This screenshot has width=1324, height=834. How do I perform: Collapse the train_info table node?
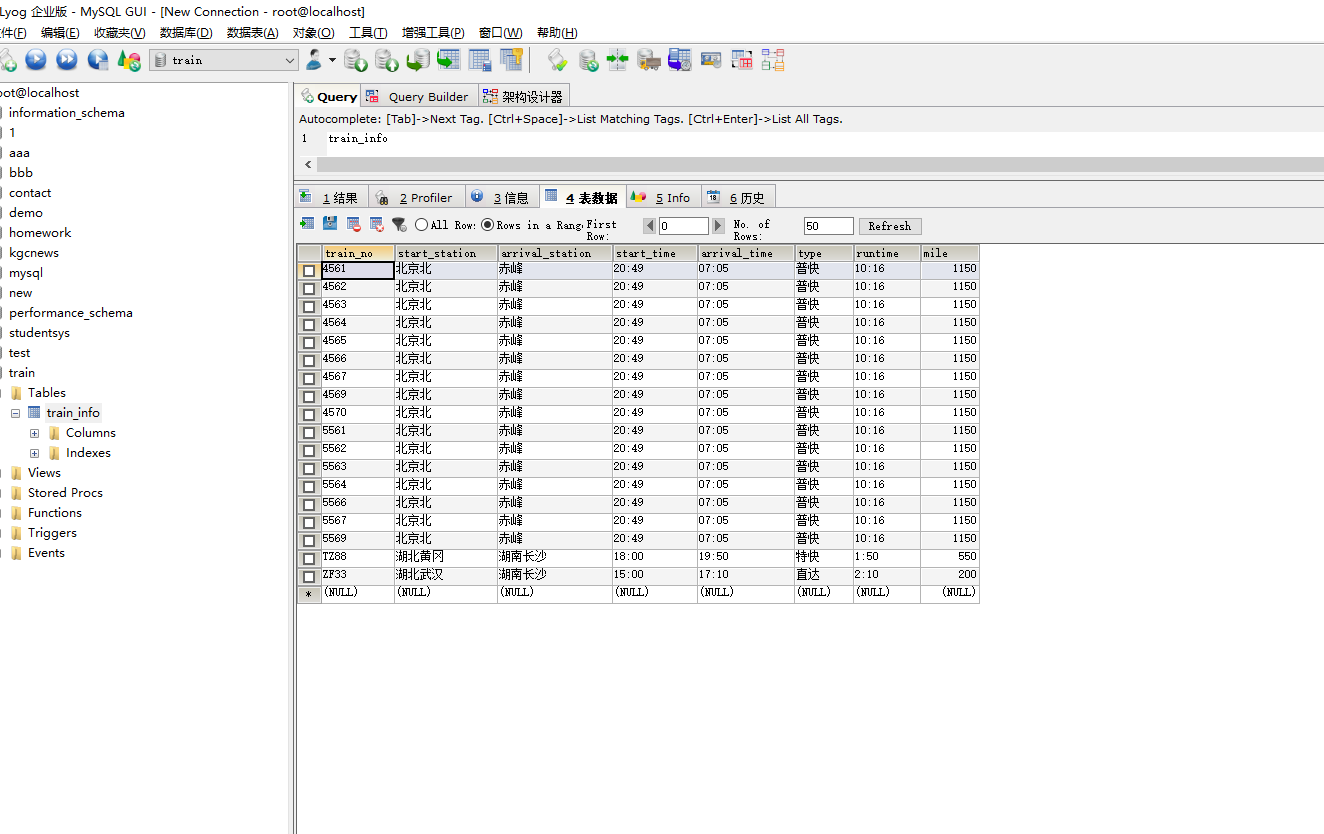point(15,413)
